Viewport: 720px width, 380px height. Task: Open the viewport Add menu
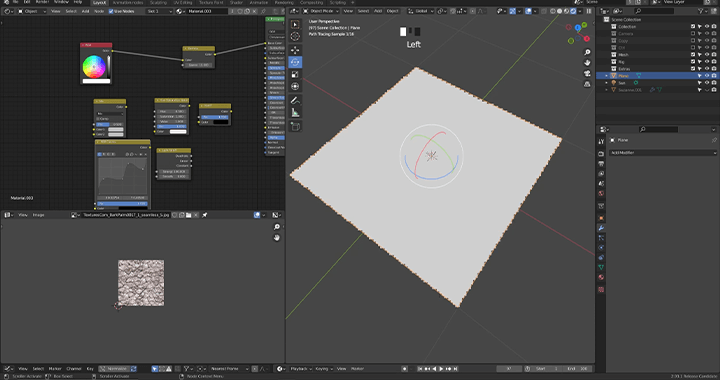point(378,11)
